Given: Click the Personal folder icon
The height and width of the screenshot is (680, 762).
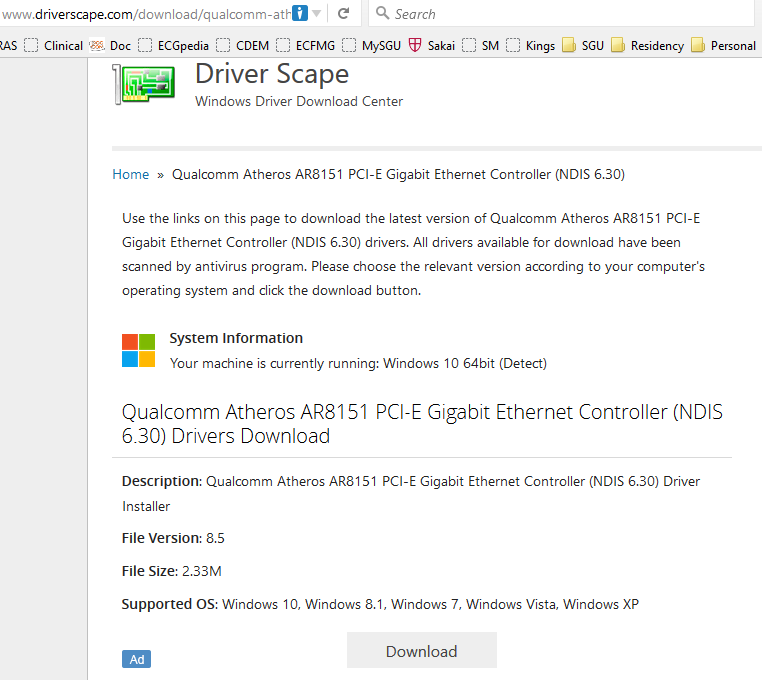Looking at the screenshot, I should click(697, 45).
